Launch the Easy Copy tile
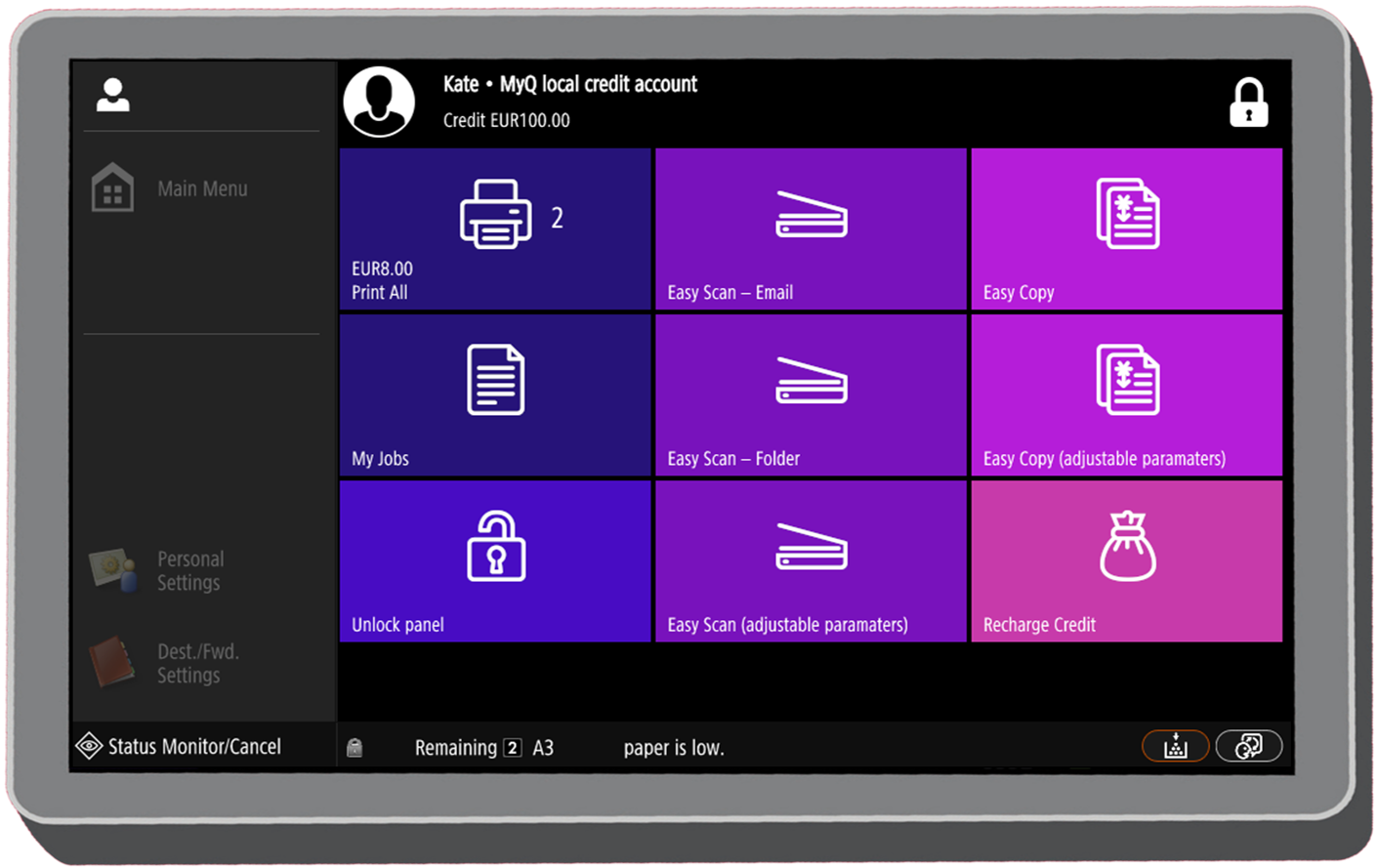 (x=1126, y=229)
